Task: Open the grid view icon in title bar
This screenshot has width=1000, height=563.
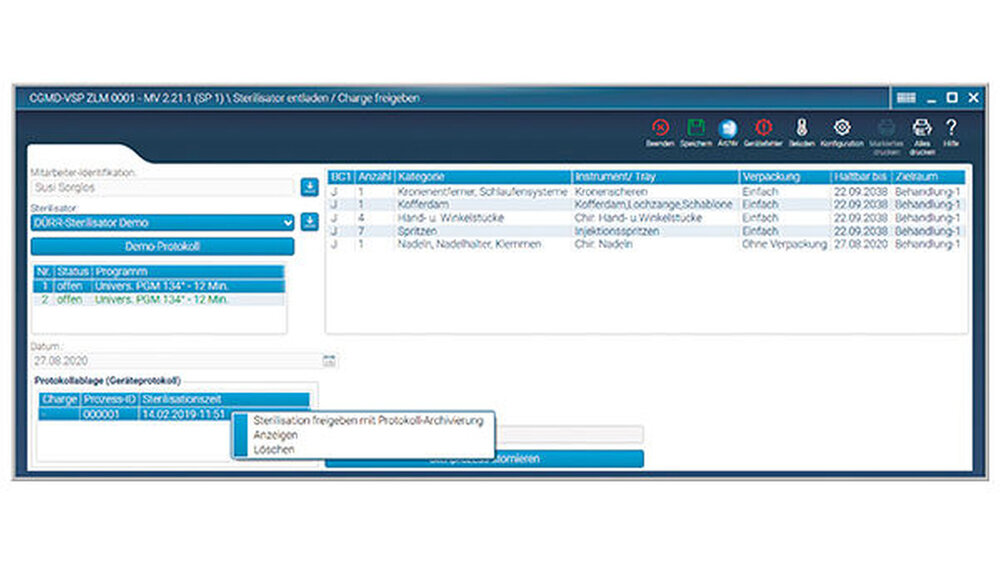Action: pos(906,98)
